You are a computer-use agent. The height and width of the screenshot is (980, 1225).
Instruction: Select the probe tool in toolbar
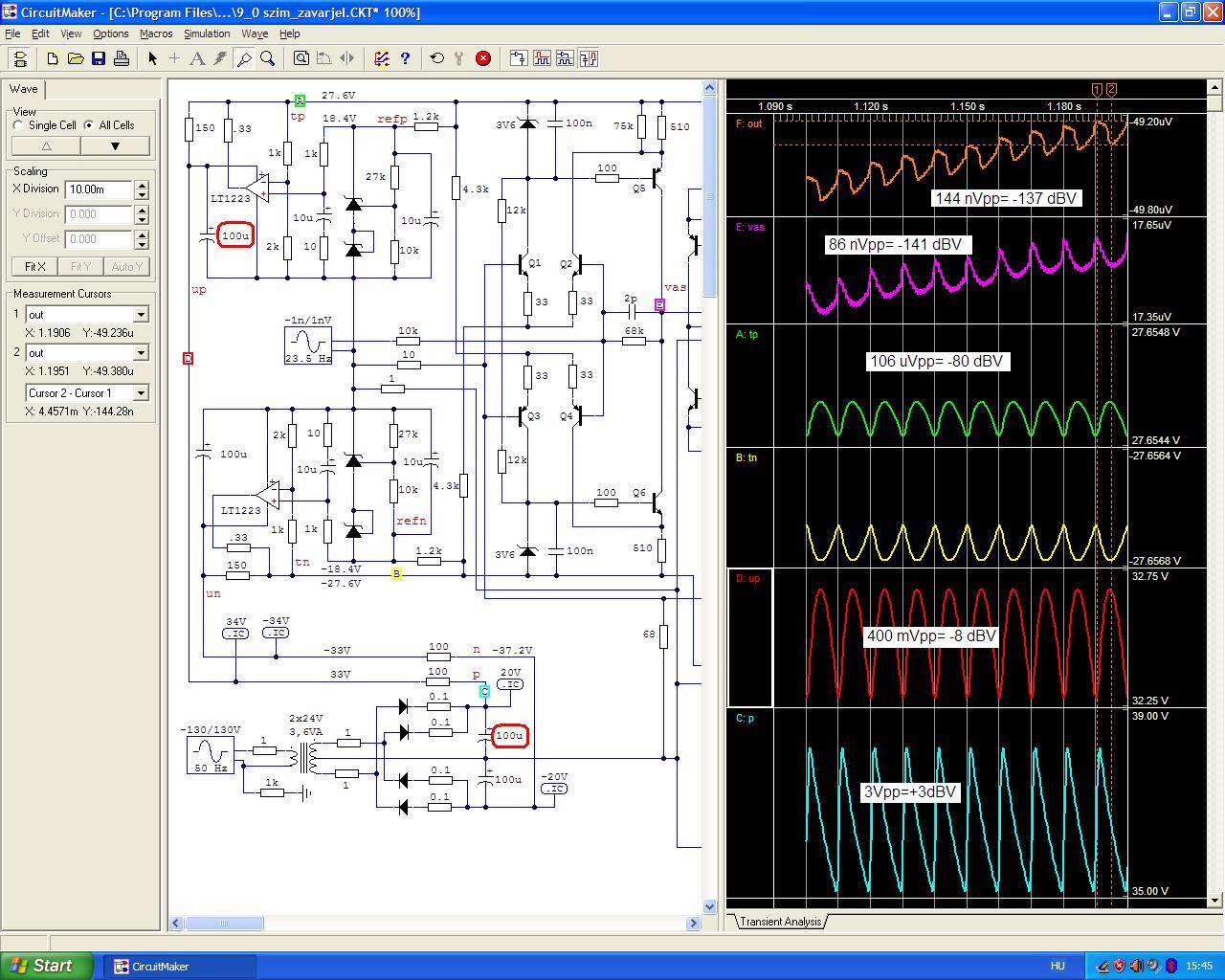(x=244, y=58)
